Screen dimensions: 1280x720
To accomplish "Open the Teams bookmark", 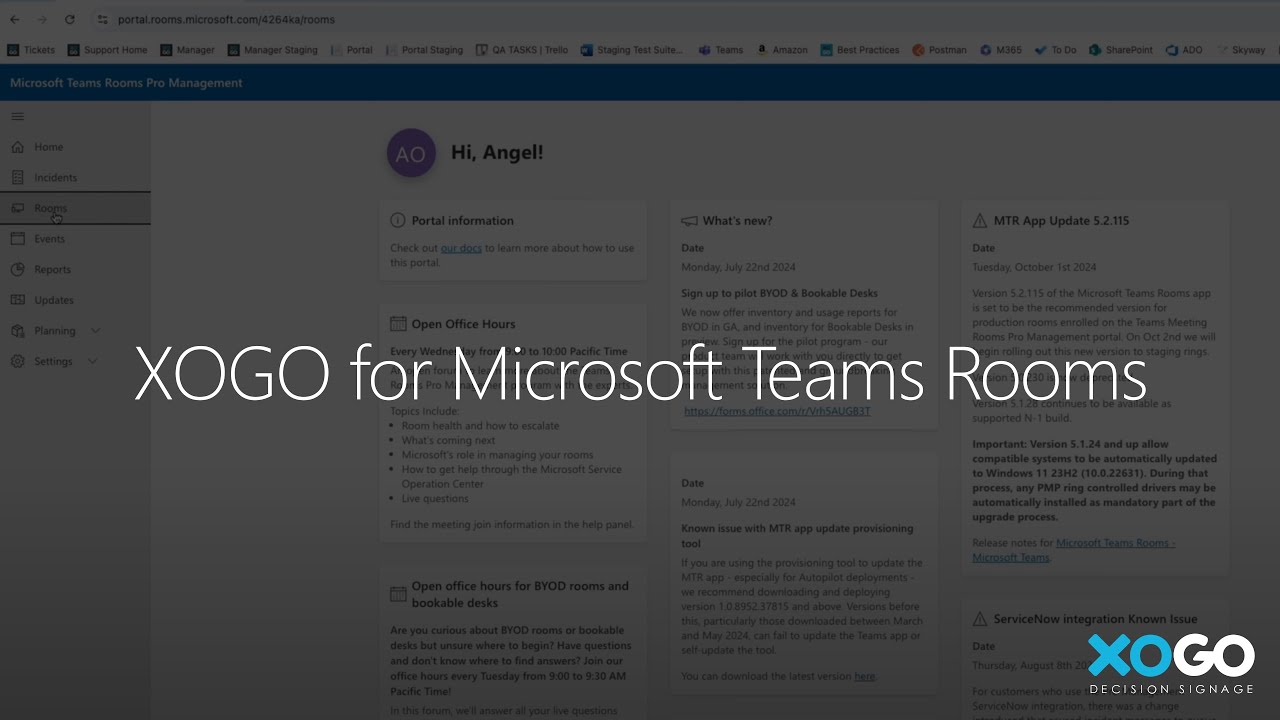I will tap(721, 50).
